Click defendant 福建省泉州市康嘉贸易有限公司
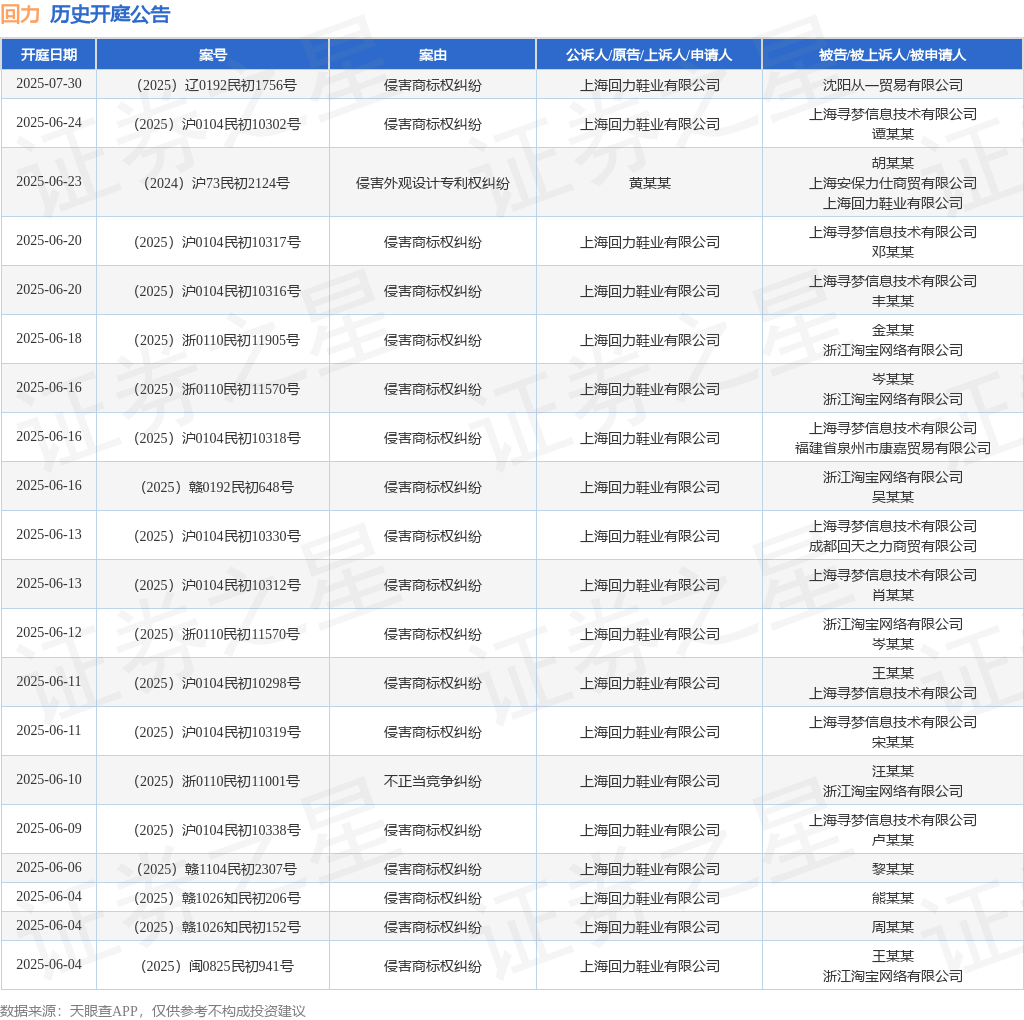This screenshot has width=1024, height=1020. click(x=893, y=448)
